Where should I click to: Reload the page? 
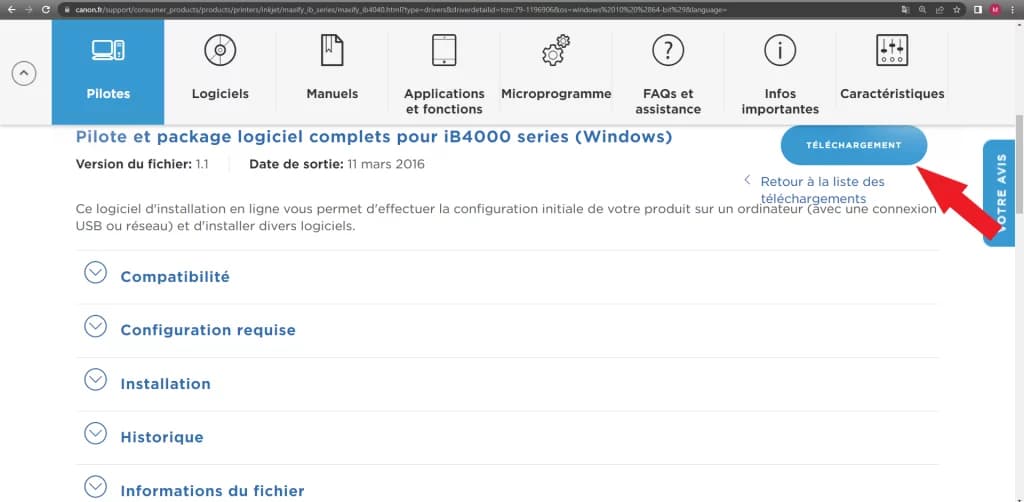46,10
